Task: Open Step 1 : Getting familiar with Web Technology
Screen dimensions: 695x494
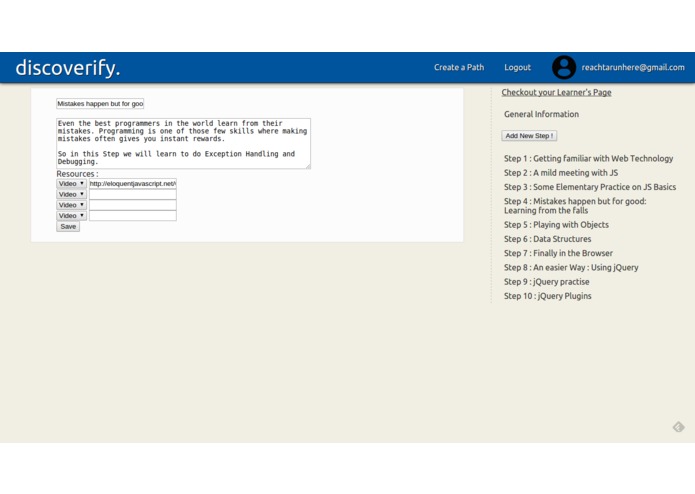Action: pos(588,159)
